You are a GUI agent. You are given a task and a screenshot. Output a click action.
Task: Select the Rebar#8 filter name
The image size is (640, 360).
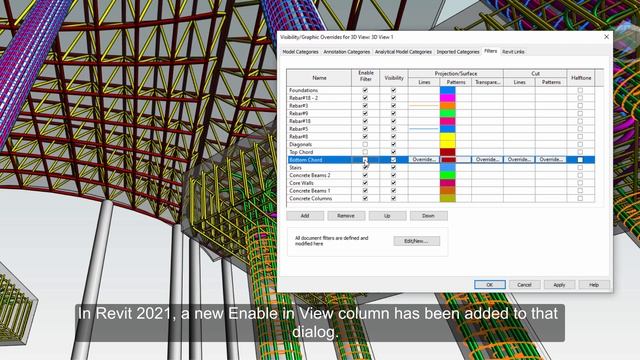tap(299, 137)
